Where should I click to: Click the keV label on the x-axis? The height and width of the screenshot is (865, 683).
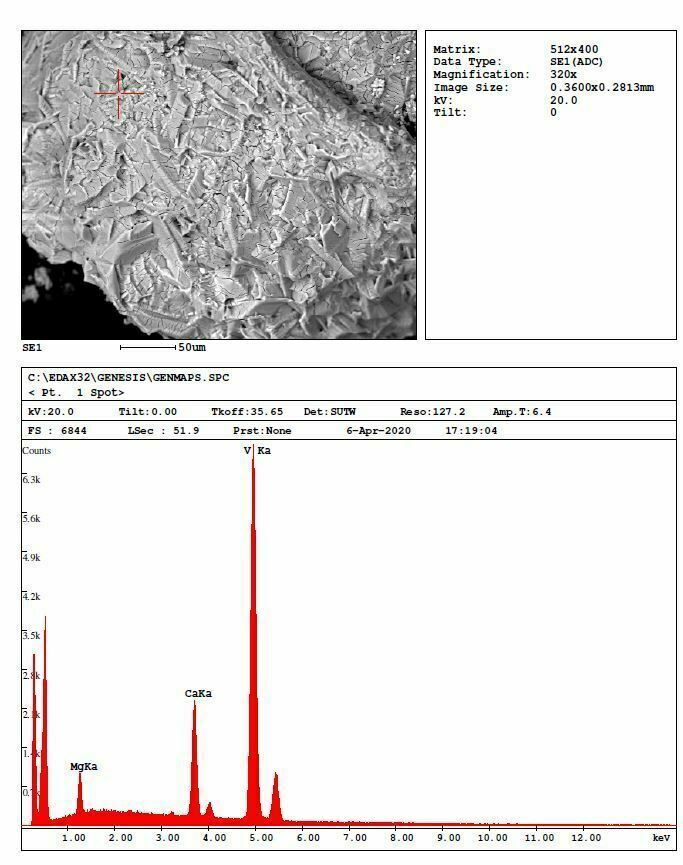[x=661, y=838]
